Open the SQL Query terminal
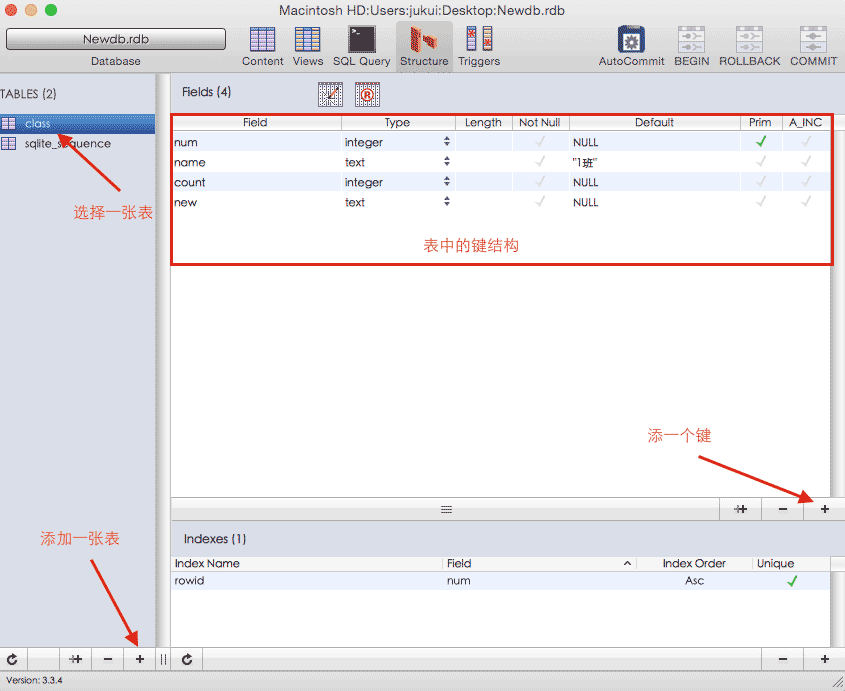The width and height of the screenshot is (845, 691). (x=361, y=40)
